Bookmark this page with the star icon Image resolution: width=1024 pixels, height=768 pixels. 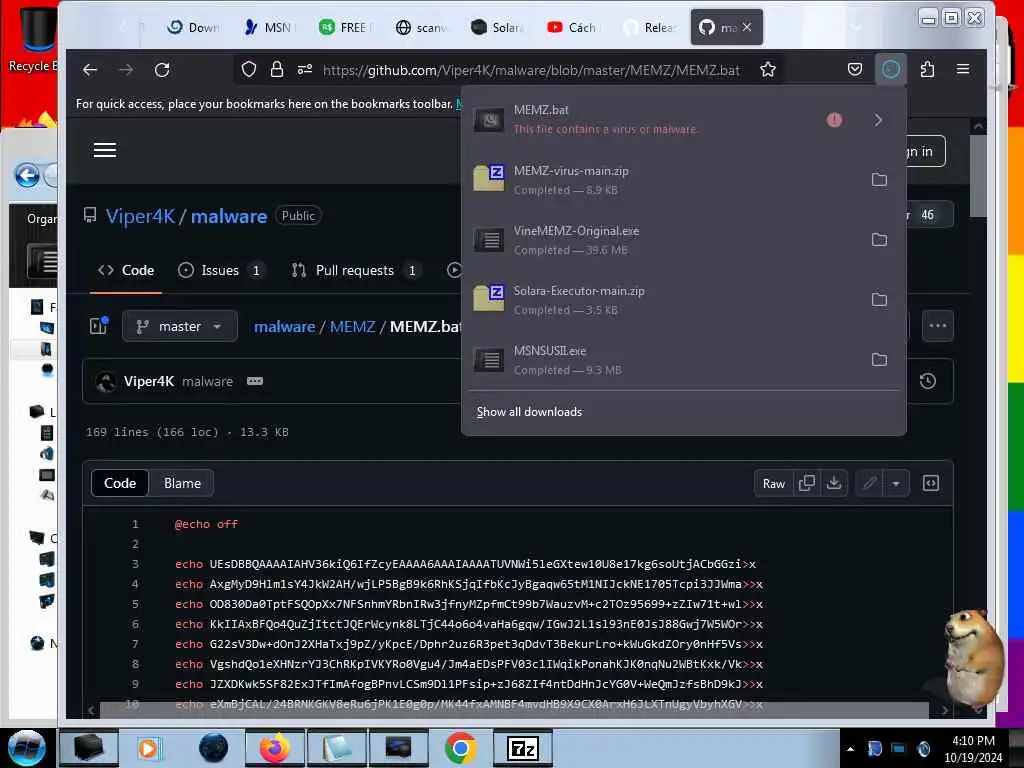click(768, 69)
